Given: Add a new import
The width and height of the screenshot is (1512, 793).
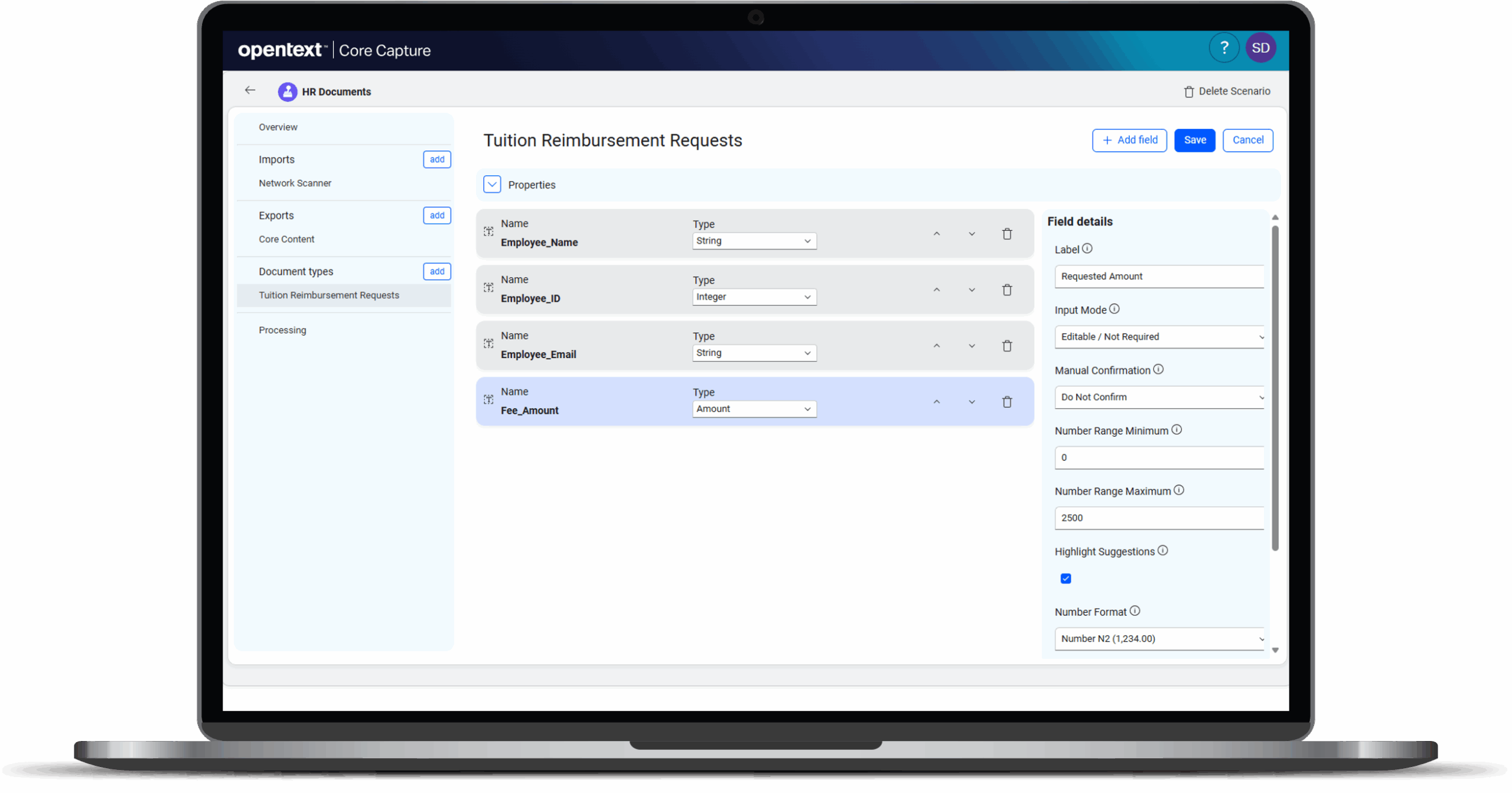Looking at the screenshot, I should click(436, 160).
